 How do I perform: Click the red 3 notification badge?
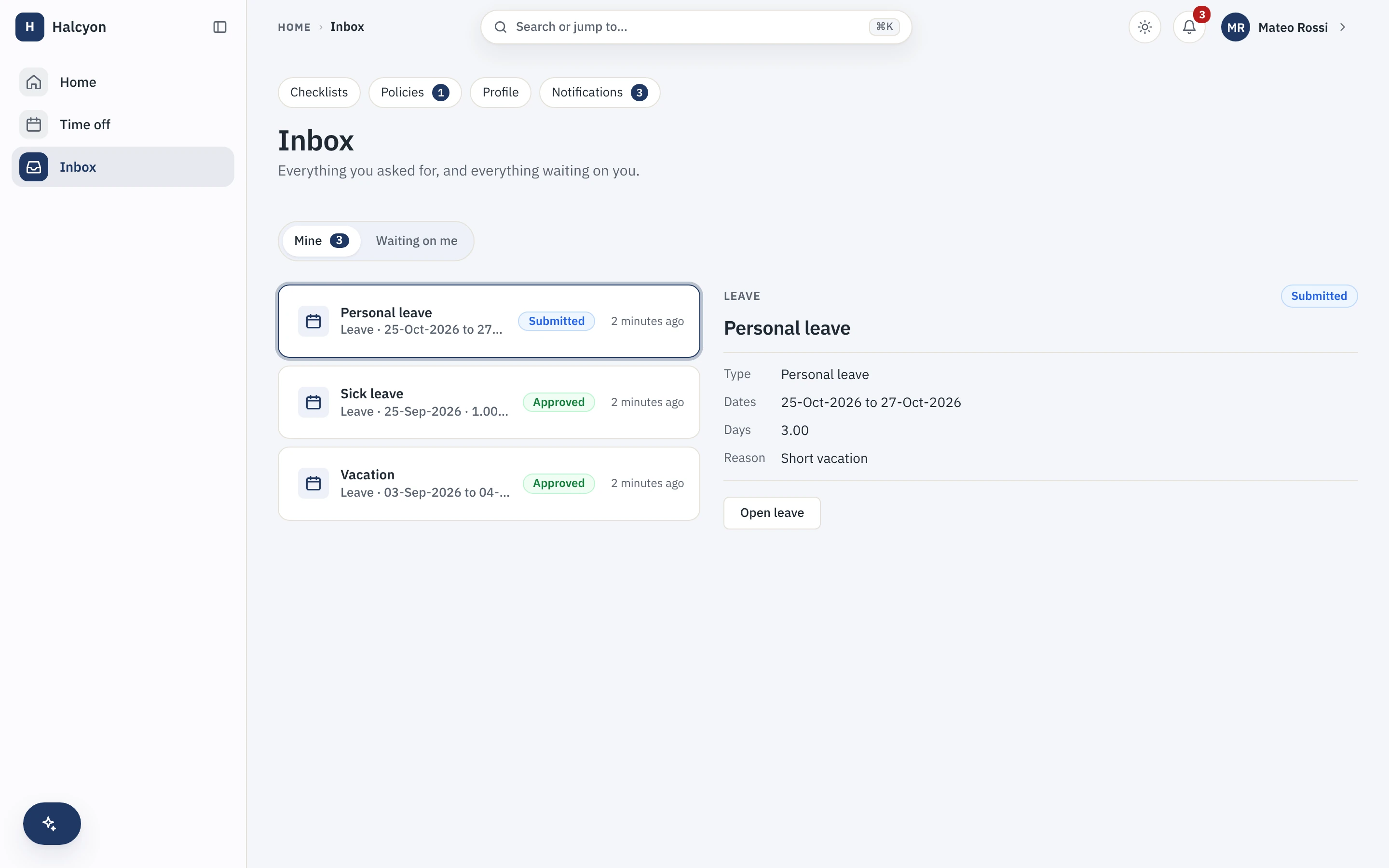tap(1201, 14)
